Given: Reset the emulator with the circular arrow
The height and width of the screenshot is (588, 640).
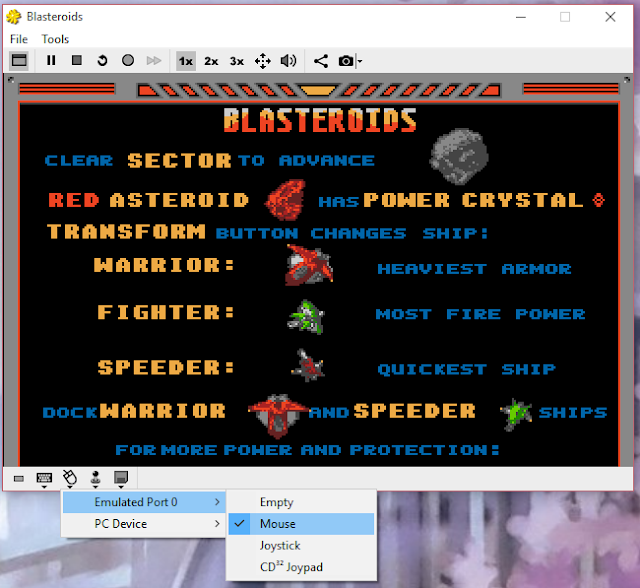Looking at the screenshot, I should point(102,61).
